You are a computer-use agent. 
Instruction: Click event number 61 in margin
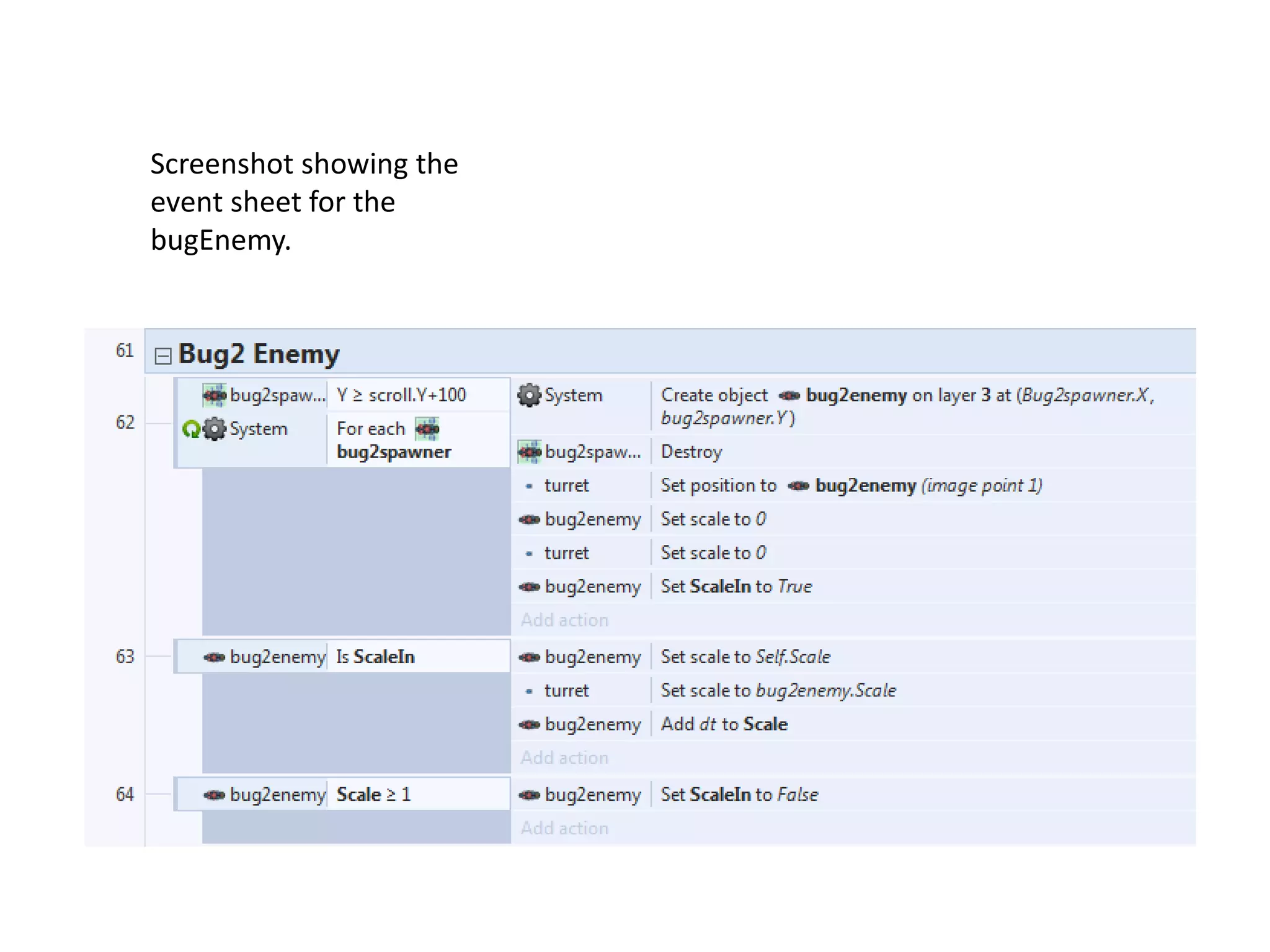tap(125, 351)
